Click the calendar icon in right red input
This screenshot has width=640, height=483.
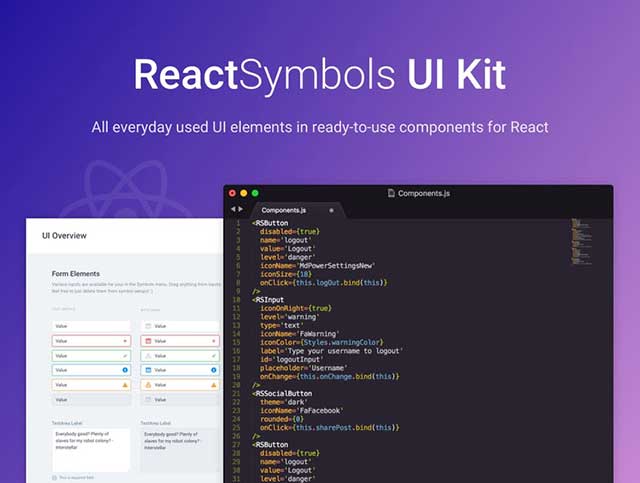[x=149, y=341]
